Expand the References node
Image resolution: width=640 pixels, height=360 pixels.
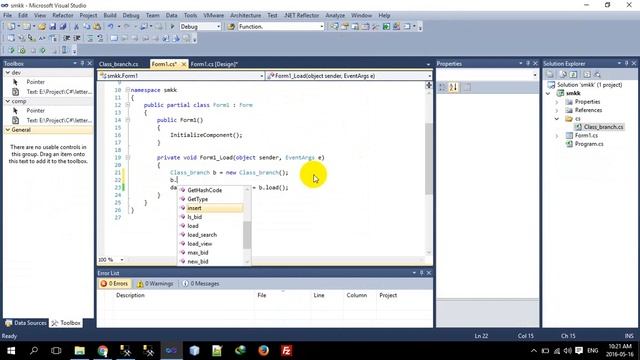(557, 110)
